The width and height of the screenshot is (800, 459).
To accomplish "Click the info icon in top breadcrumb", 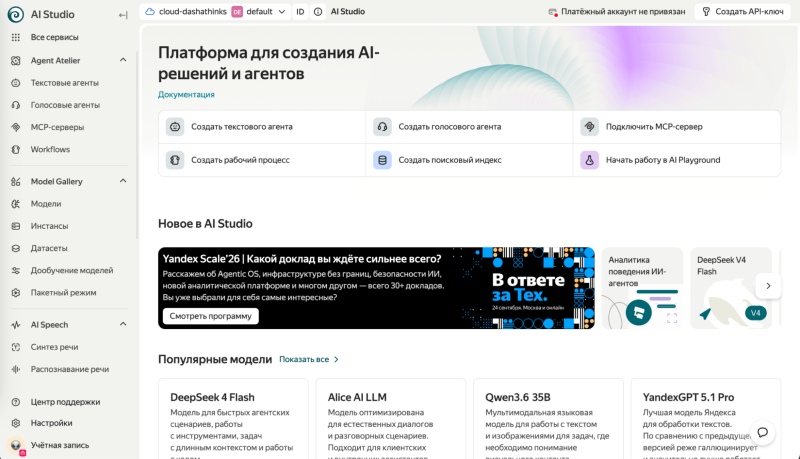I will click(318, 12).
